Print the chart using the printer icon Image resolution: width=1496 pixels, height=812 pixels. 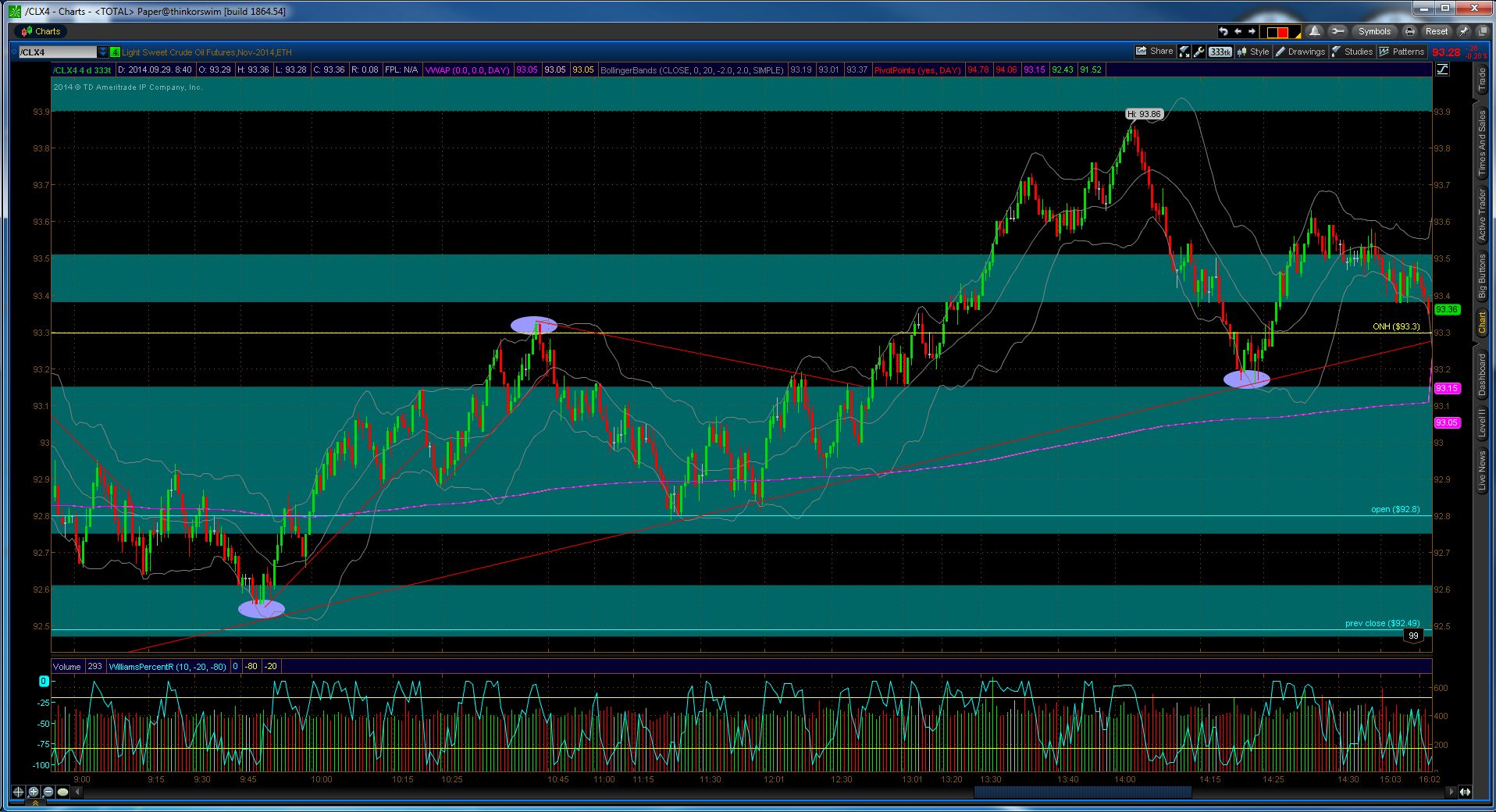[1409, 31]
